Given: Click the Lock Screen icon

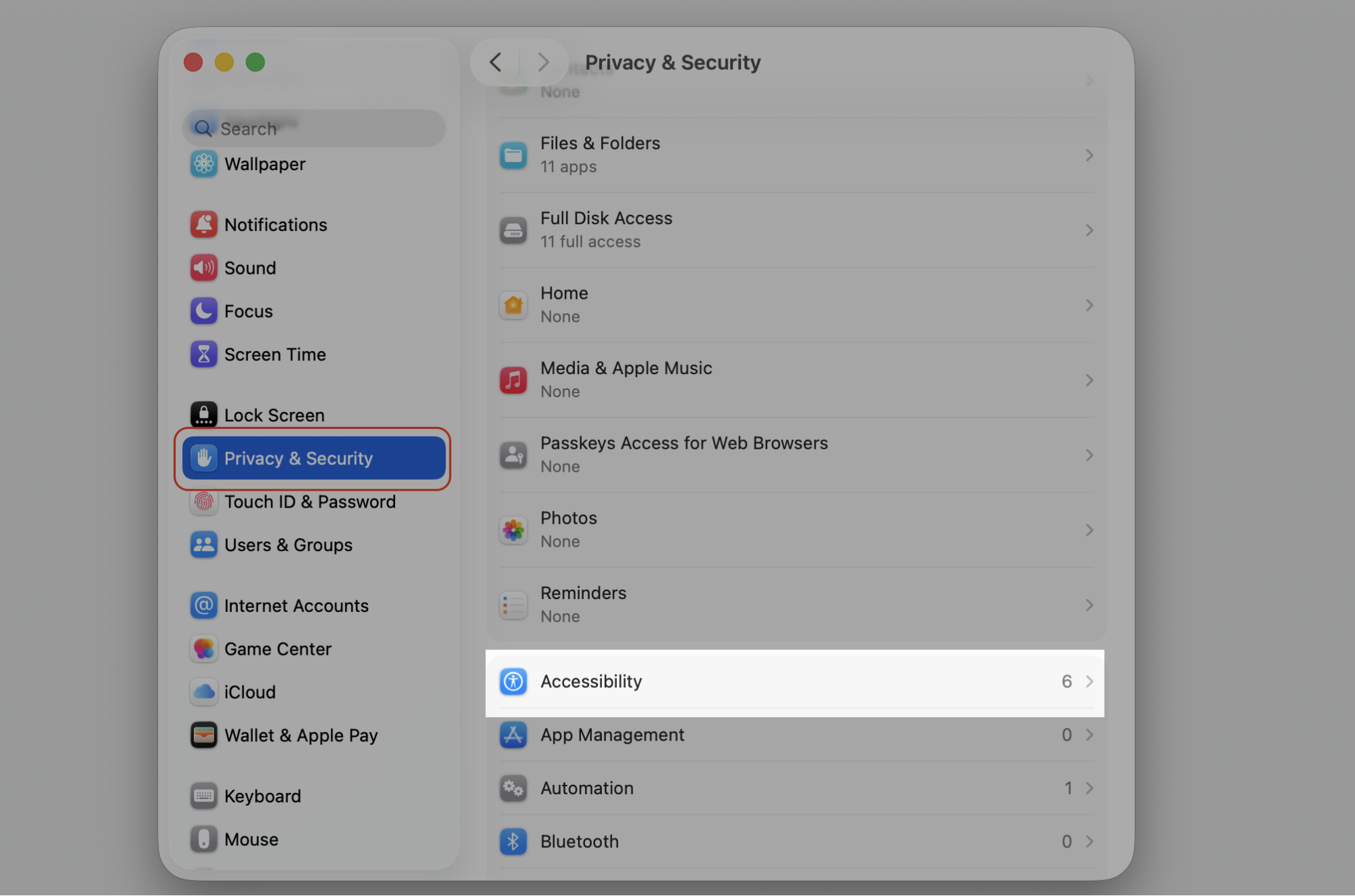Looking at the screenshot, I should click(203, 415).
